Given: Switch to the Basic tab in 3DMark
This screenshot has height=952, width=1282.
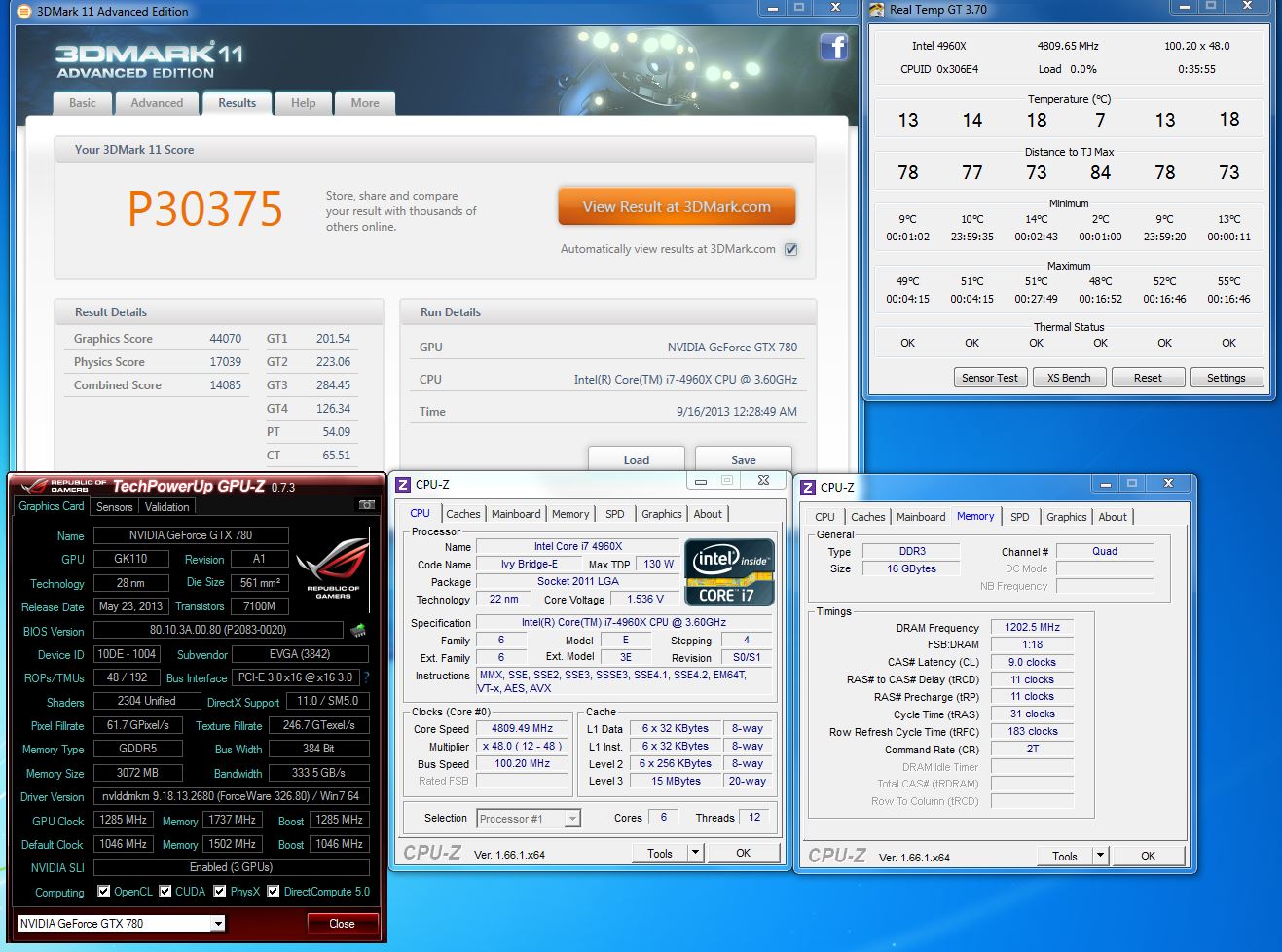Looking at the screenshot, I should point(83,103).
